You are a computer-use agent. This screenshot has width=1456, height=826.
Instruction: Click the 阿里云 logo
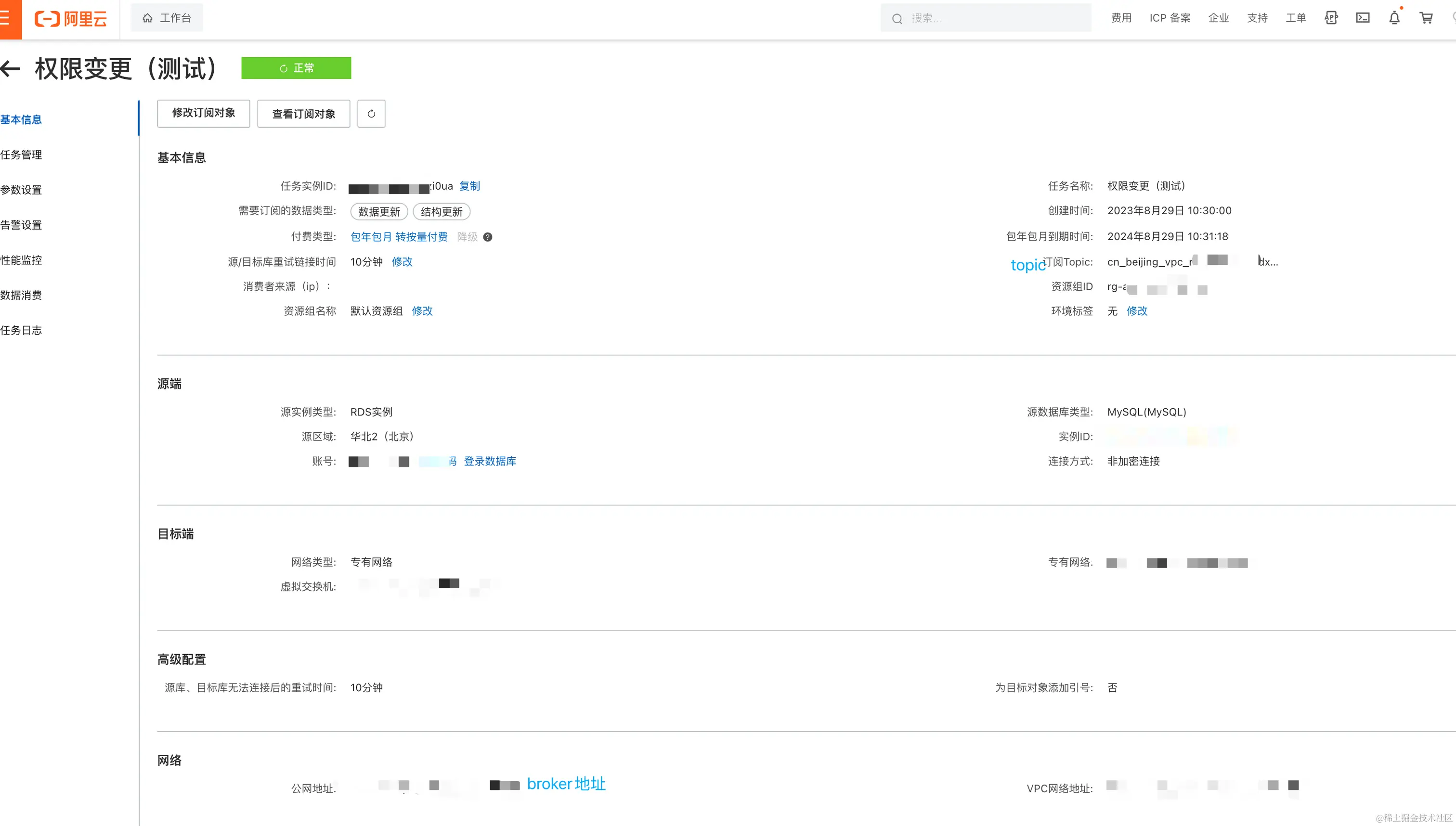(71, 19)
